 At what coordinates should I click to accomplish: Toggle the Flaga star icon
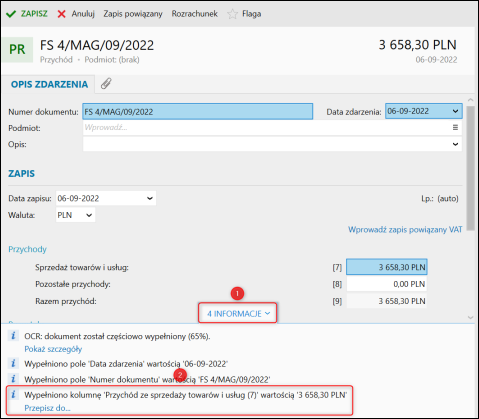232,14
